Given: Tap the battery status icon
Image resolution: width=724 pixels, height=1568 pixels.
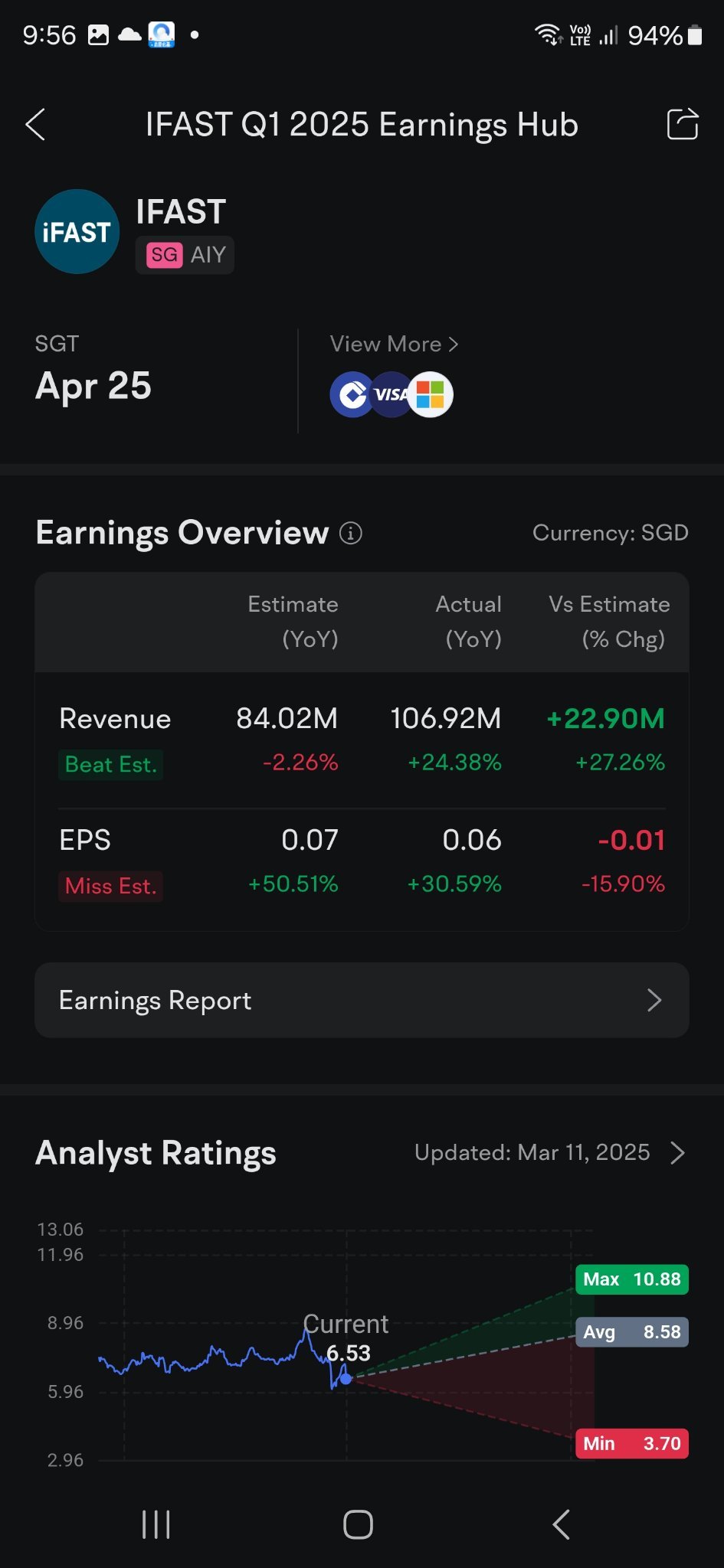Looking at the screenshot, I should point(695,35).
